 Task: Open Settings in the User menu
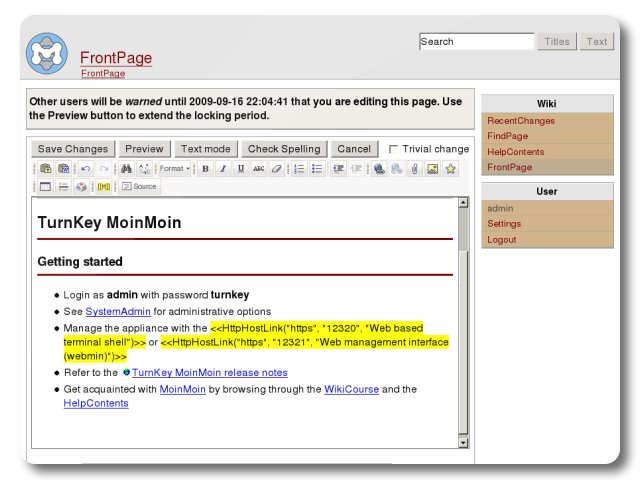coord(503,224)
